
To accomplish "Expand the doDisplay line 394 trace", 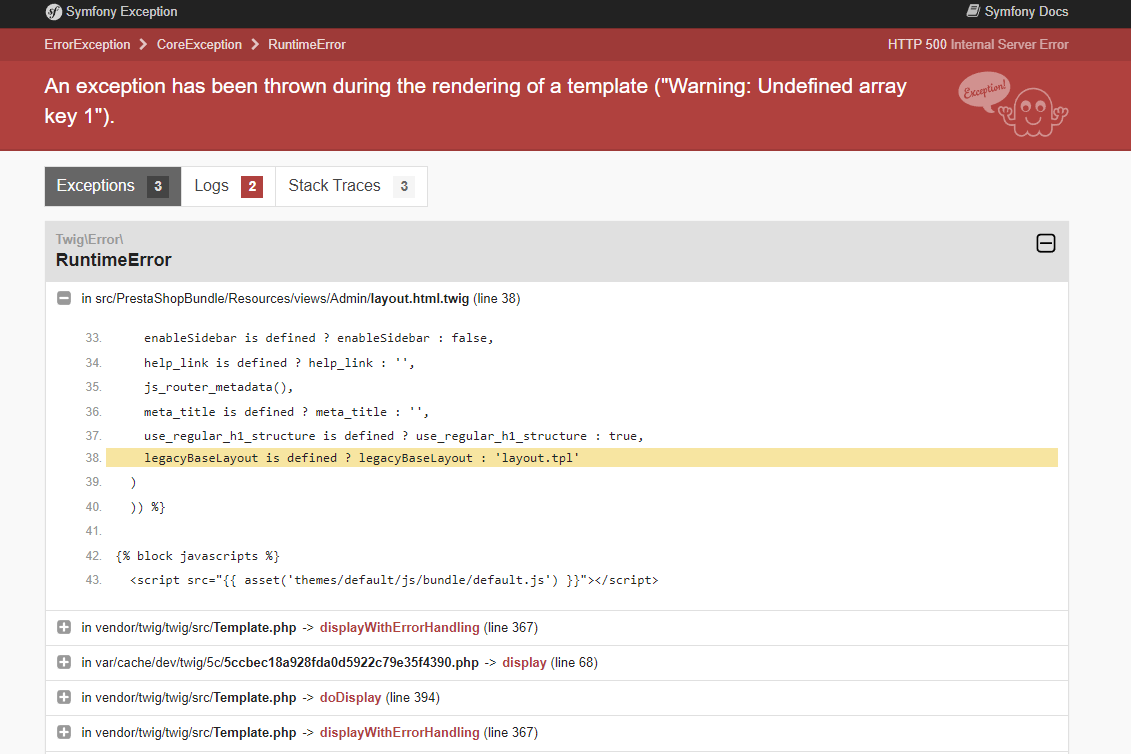I will pyautogui.click(x=64, y=698).
